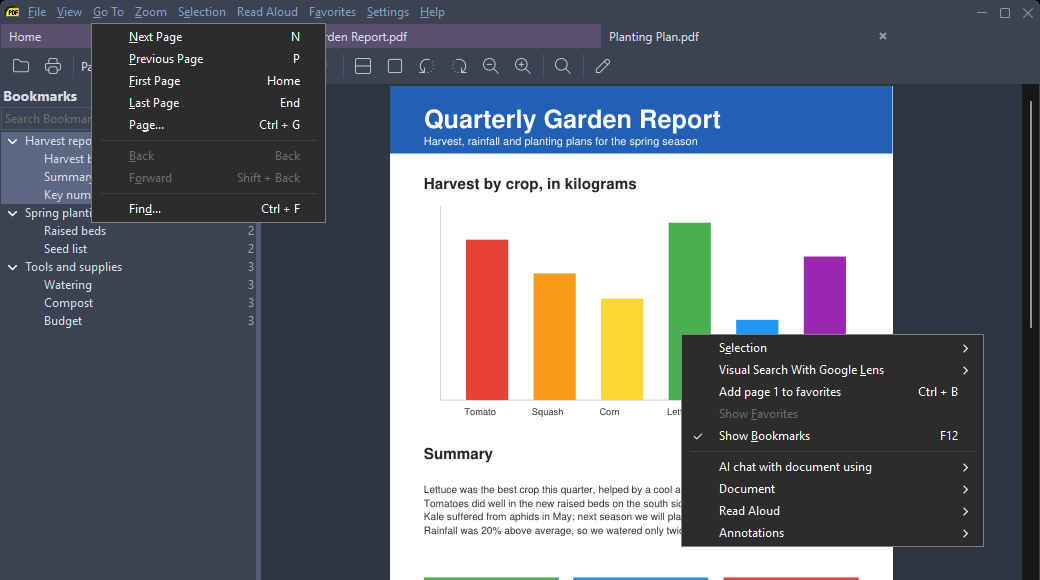Choose Add page 1 to favorites
This screenshot has height=580, width=1040.
[x=832, y=392]
